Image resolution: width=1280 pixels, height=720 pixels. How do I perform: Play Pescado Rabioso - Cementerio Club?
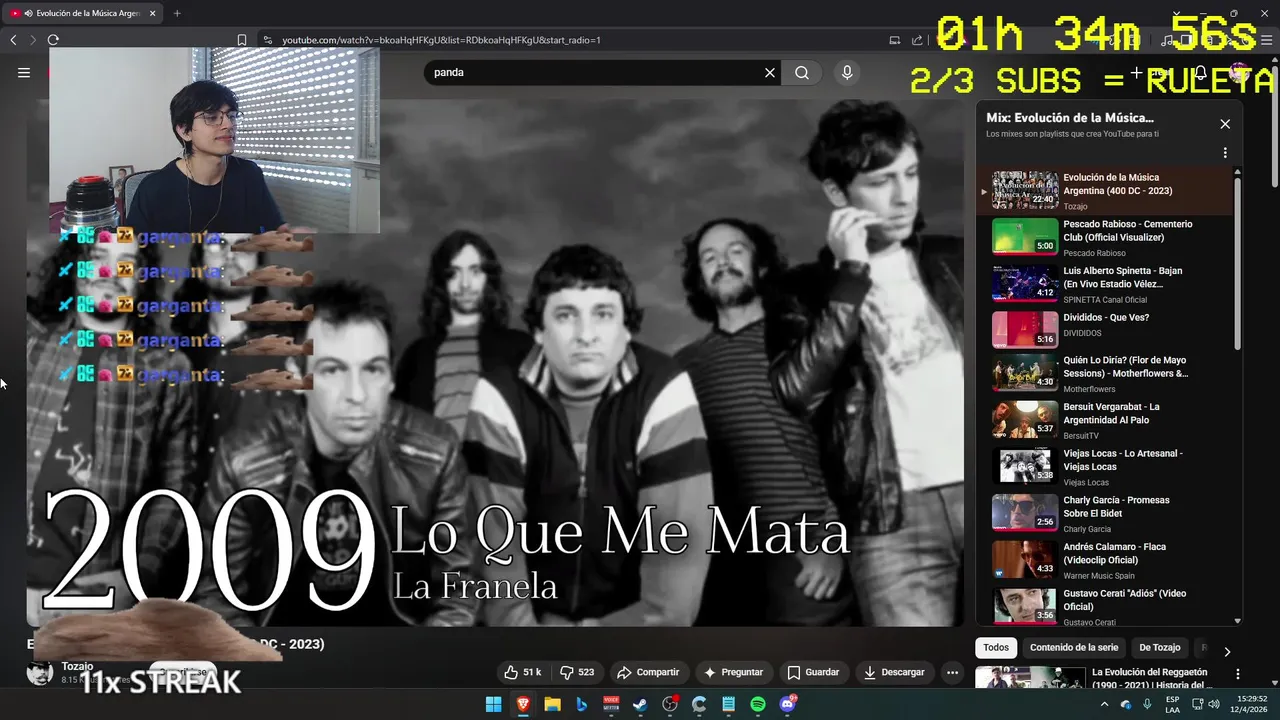coord(1105,237)
